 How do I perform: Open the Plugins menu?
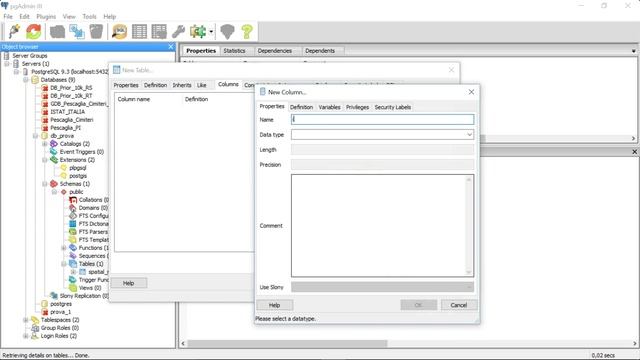tap(46, 16)
